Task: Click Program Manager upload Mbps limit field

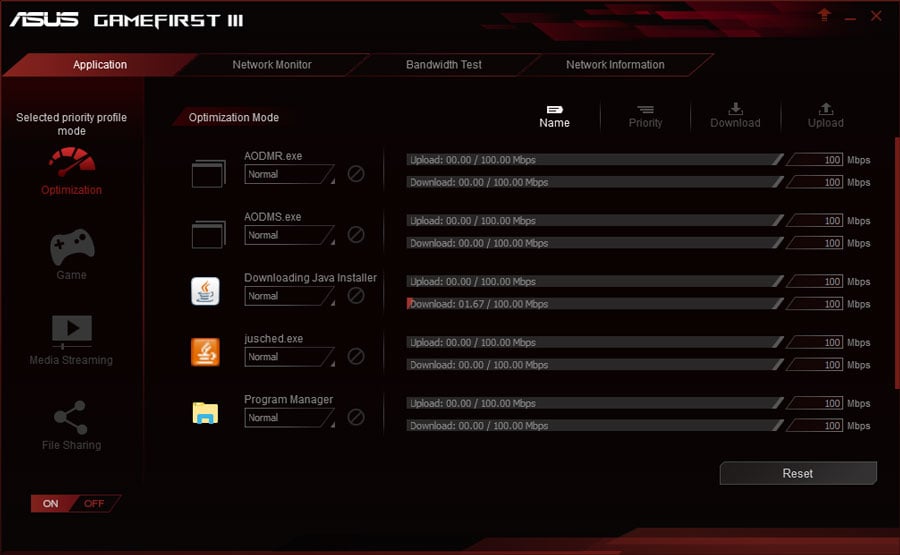Action: (x=815, y=403)
